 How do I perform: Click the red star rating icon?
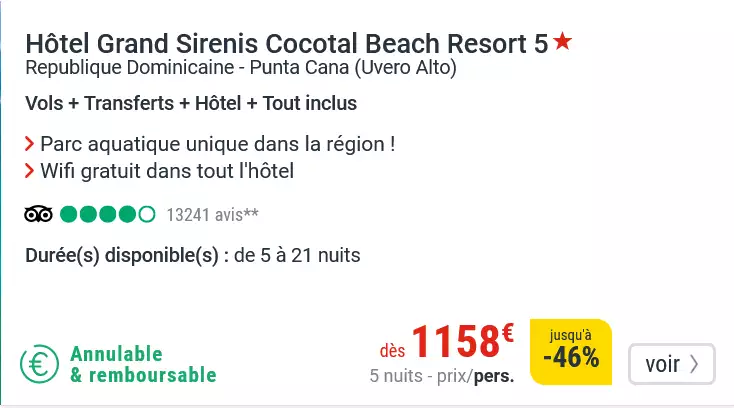point(563,42)
